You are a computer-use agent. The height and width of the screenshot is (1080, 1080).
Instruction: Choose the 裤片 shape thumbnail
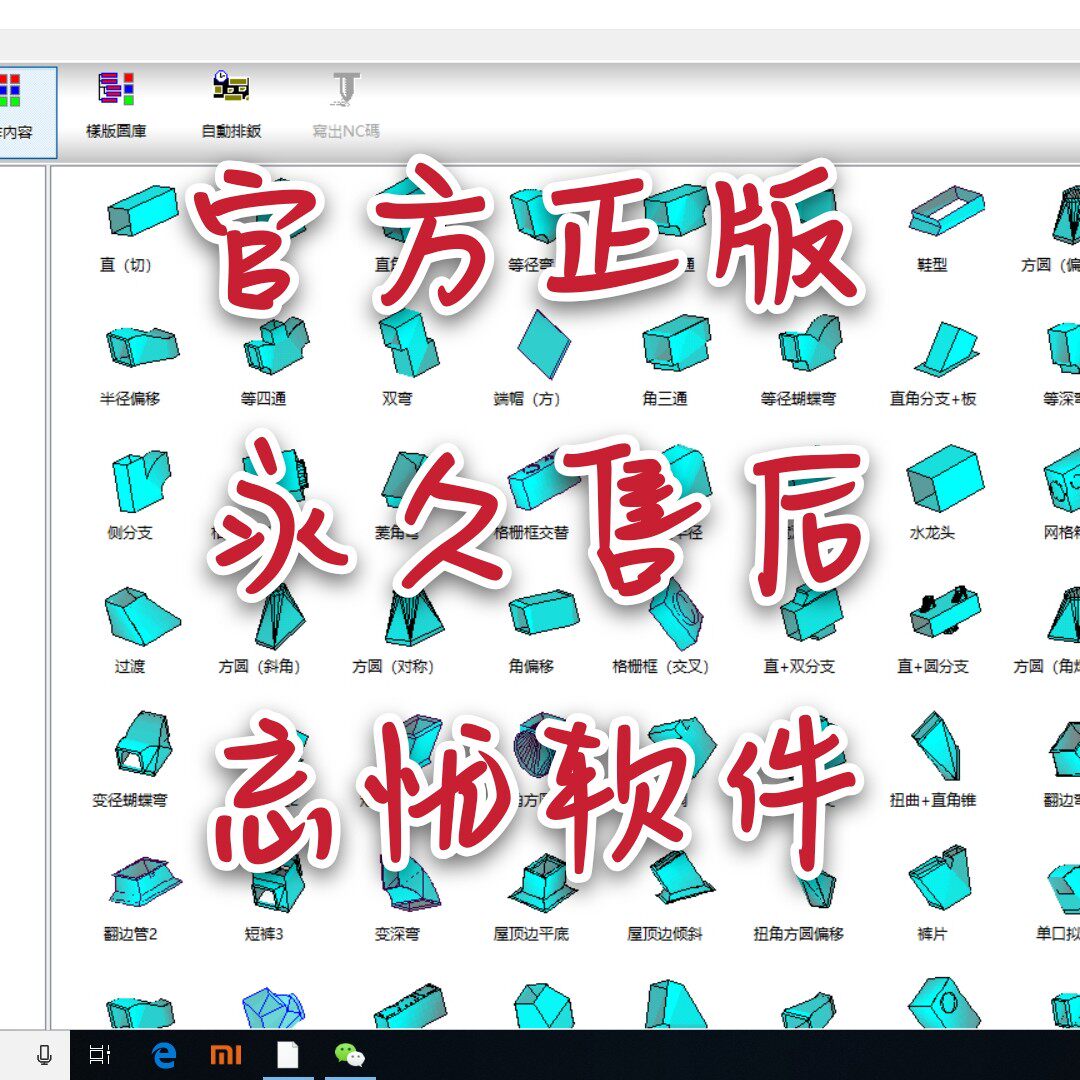941,878
